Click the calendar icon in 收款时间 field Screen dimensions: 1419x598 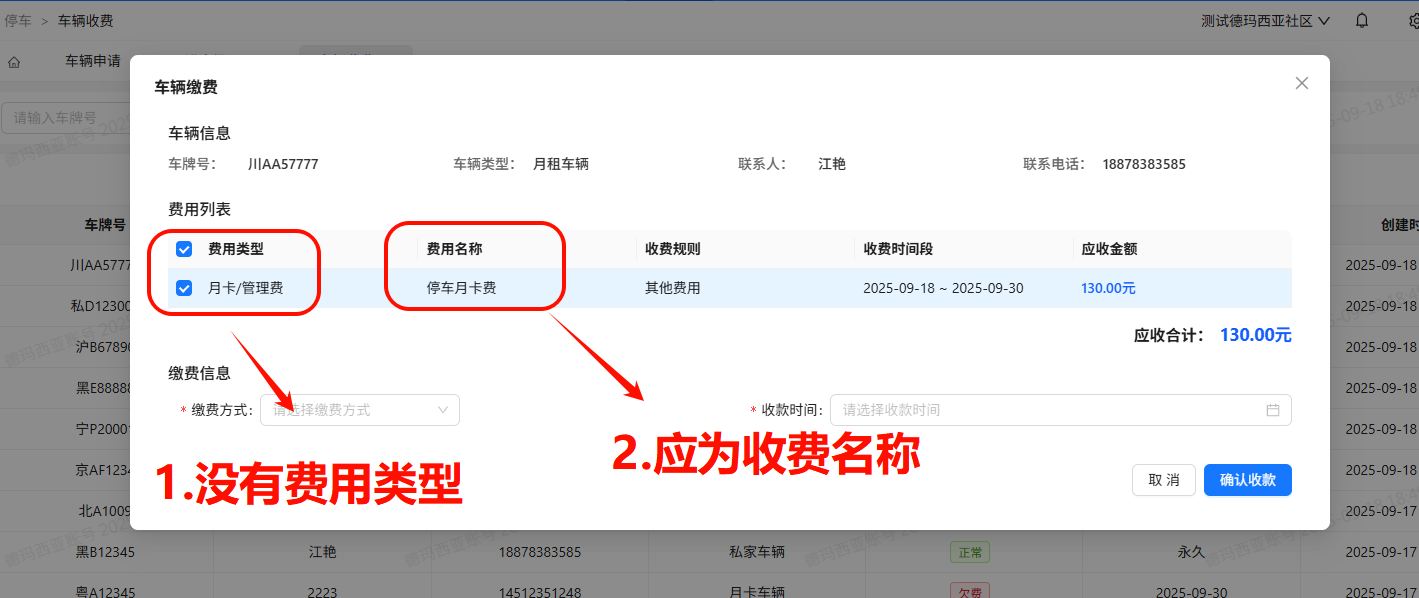click(x=1272, y=410)
